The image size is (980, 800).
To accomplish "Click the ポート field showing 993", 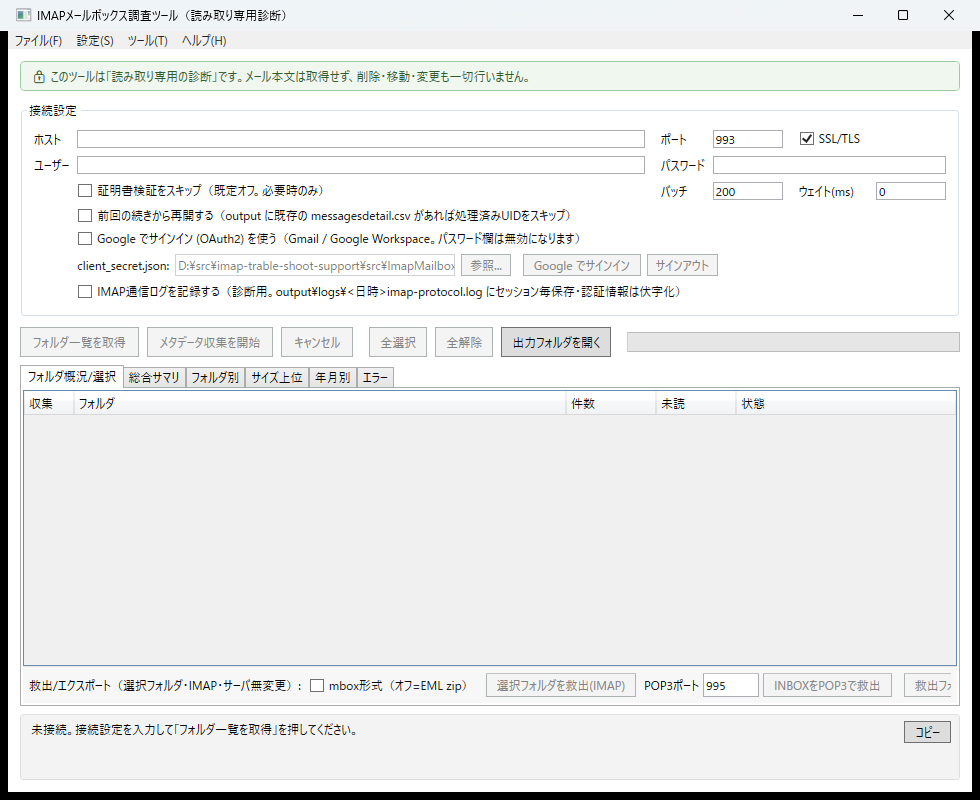I will pyautogui.click(x=748, y=139).
